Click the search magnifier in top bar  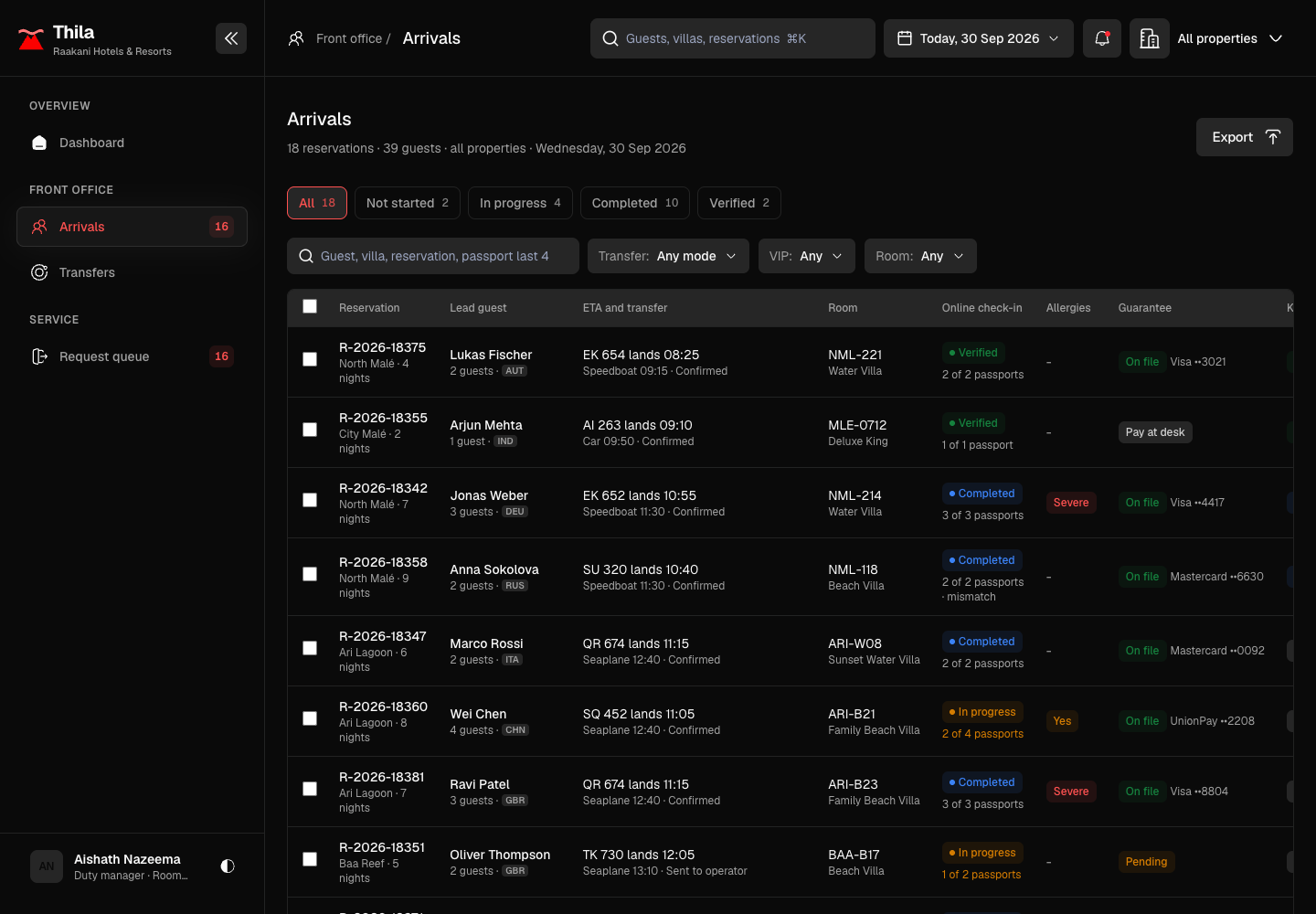tap(610, 38)
